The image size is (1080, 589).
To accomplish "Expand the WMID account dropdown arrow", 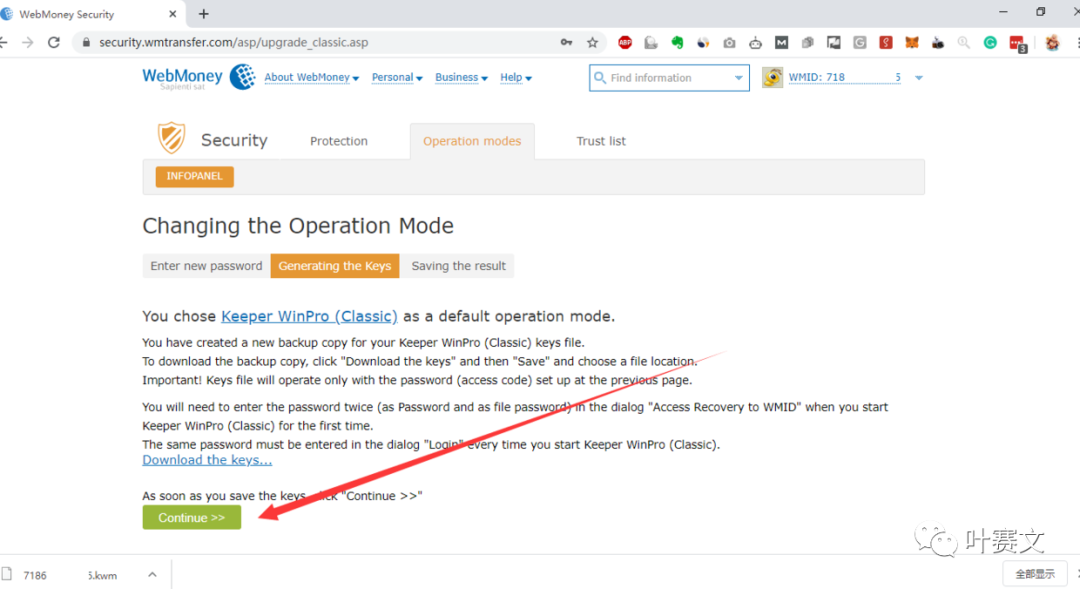I will pos(919,78).
